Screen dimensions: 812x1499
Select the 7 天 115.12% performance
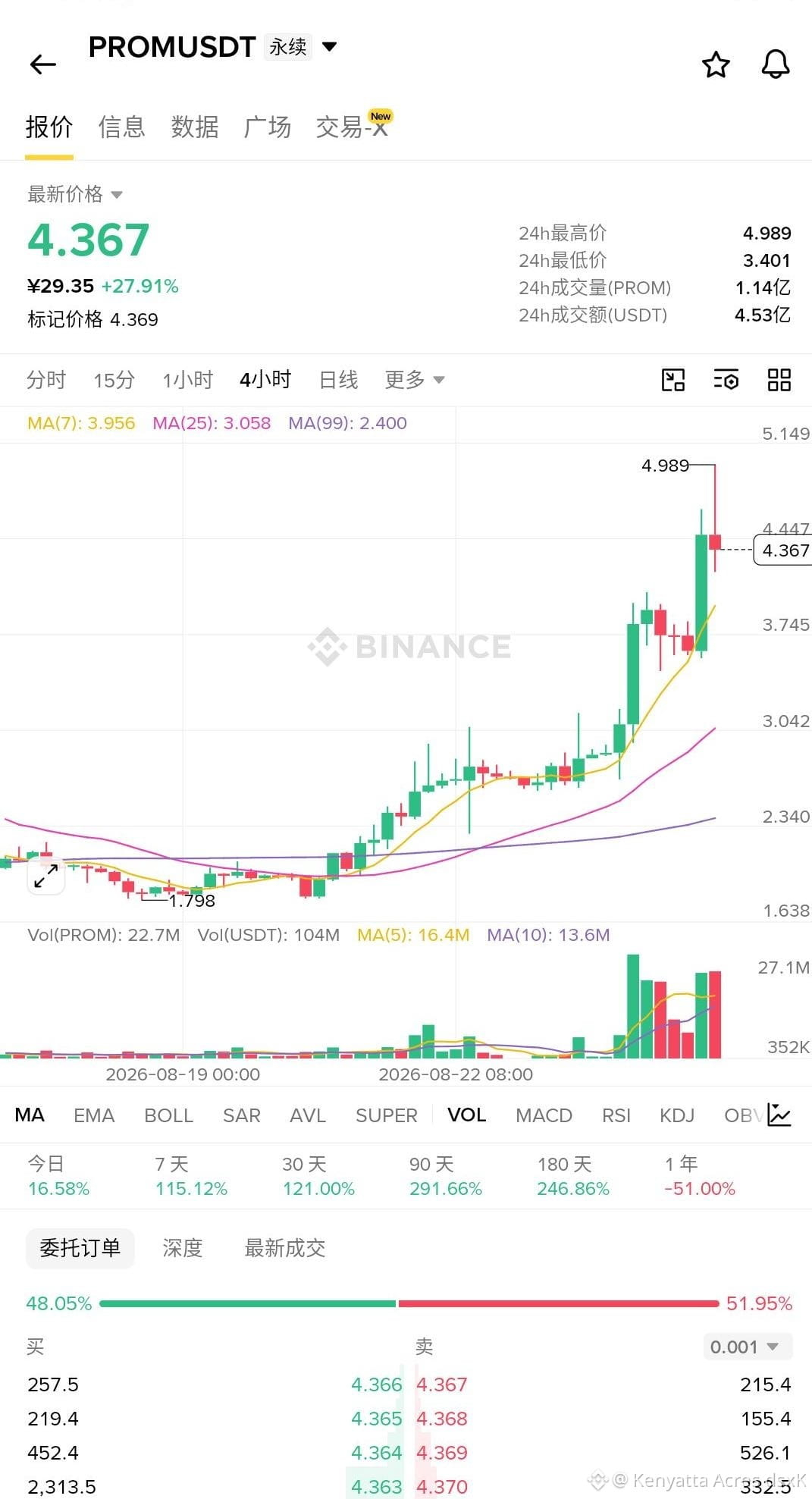coord(191,1176)
